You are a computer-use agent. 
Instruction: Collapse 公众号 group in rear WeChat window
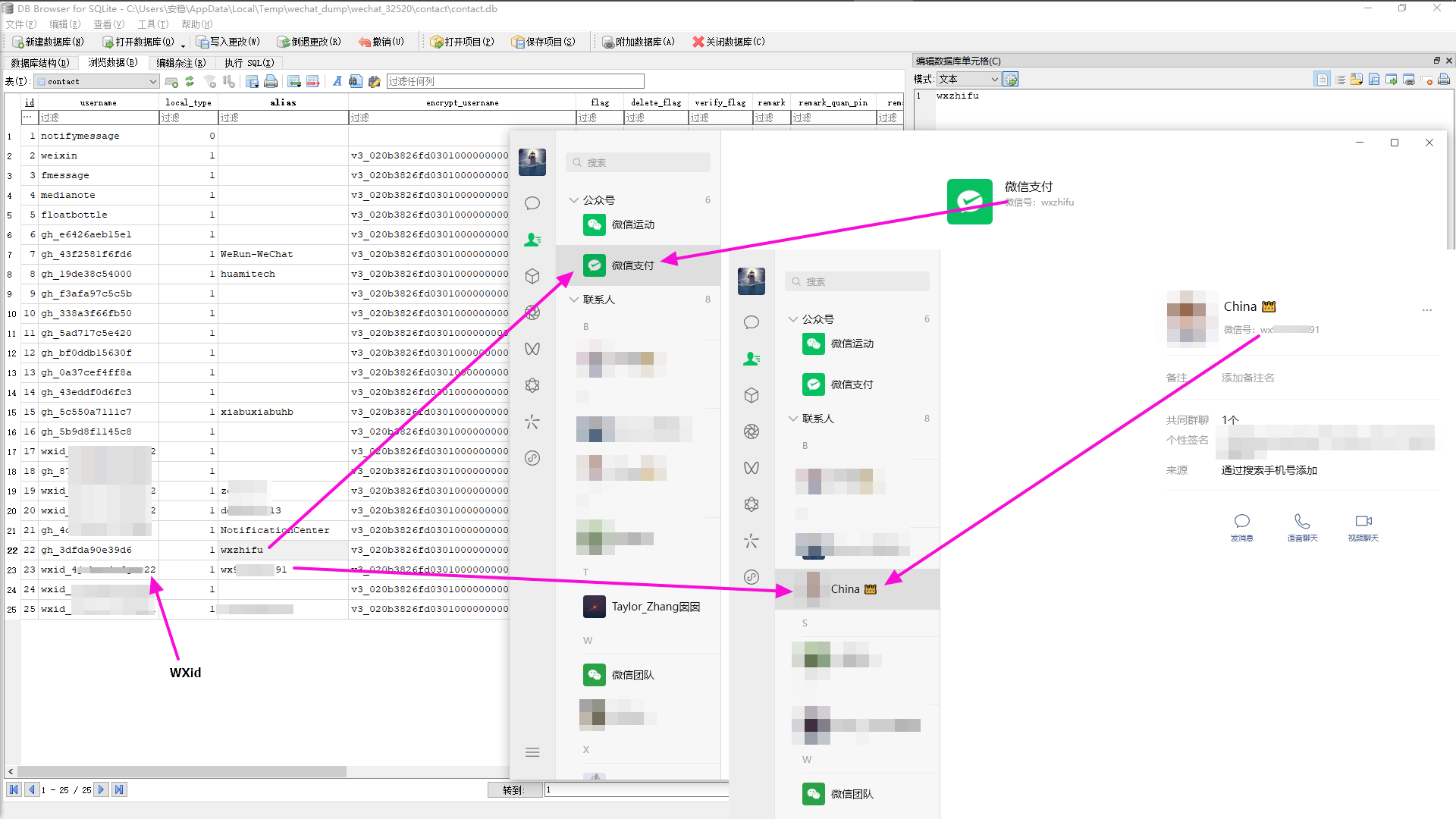click(574, 200)
